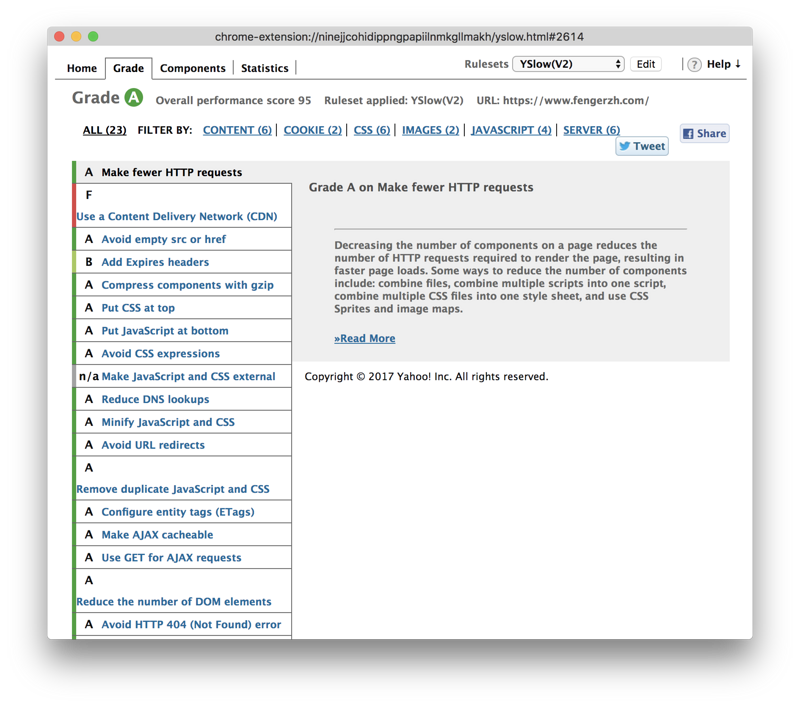Filter by JAVASCRIPT (4)

511,130
